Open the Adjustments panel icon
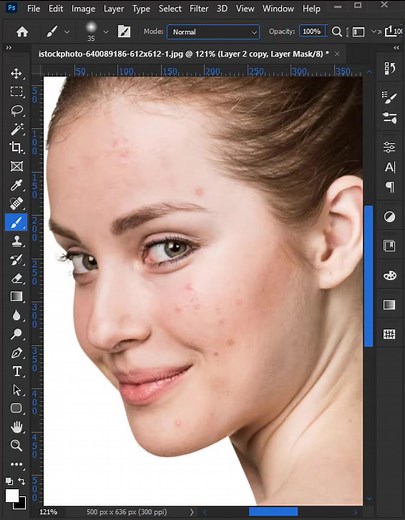This screenshot has height=520, width=405. pos(389,217)
